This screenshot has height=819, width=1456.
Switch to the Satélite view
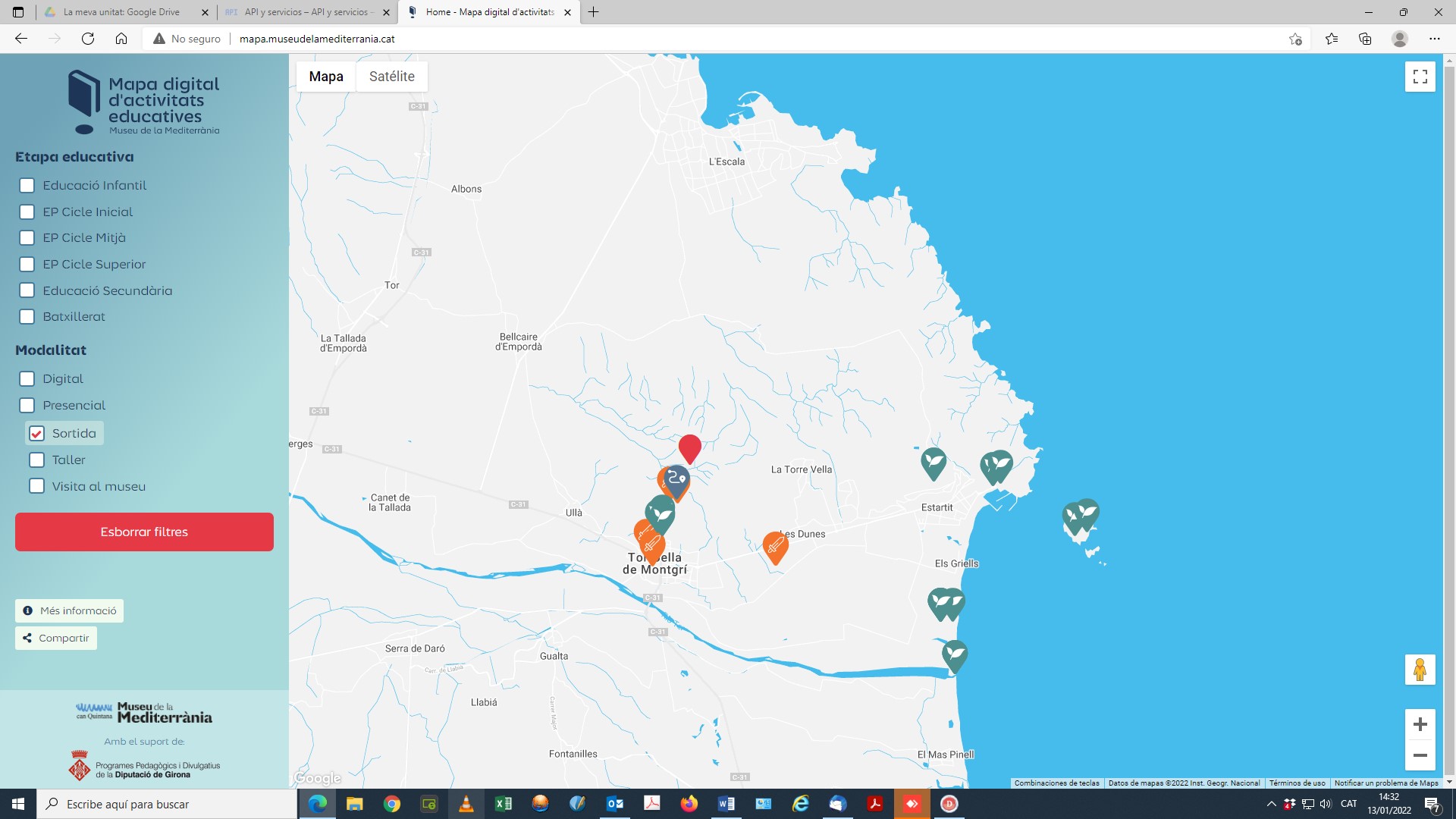[391, 76]
